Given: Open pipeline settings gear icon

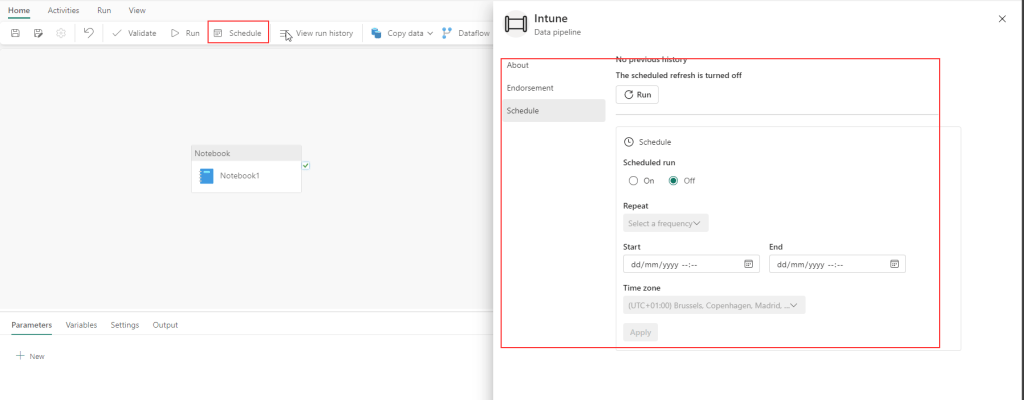Looking at the screenshot, I should coord(61,33).
